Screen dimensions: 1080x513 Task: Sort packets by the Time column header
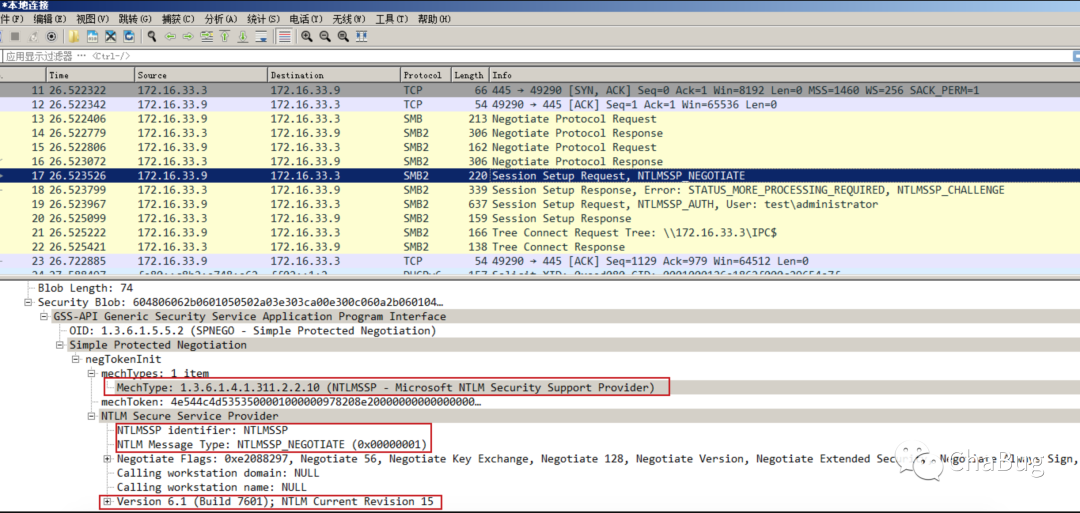click(x=90, y=75)
